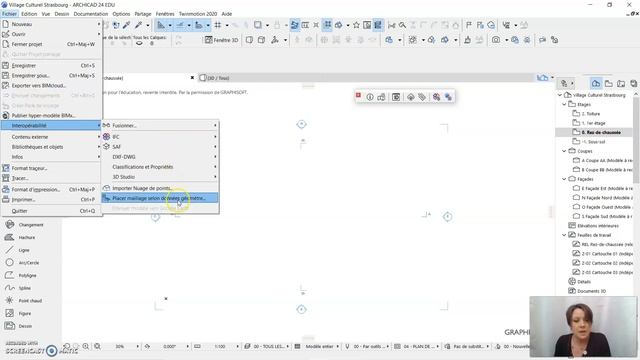
Task: Click the navigator project map icon
Action: 596,83
